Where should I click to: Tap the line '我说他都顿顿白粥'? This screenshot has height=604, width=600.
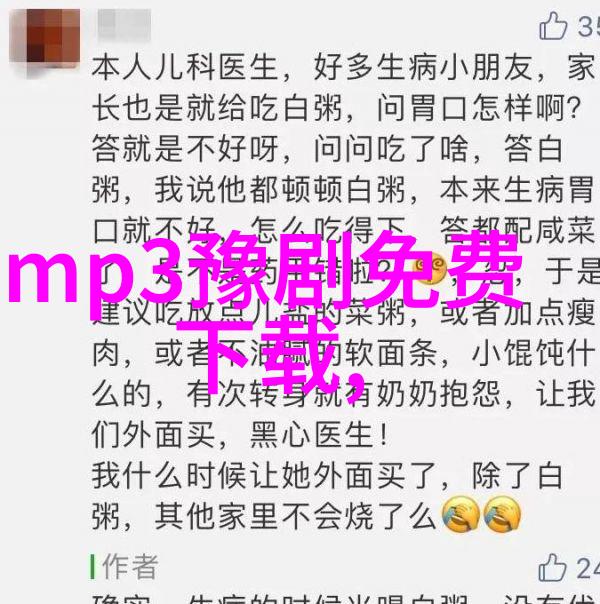point(280,190)
